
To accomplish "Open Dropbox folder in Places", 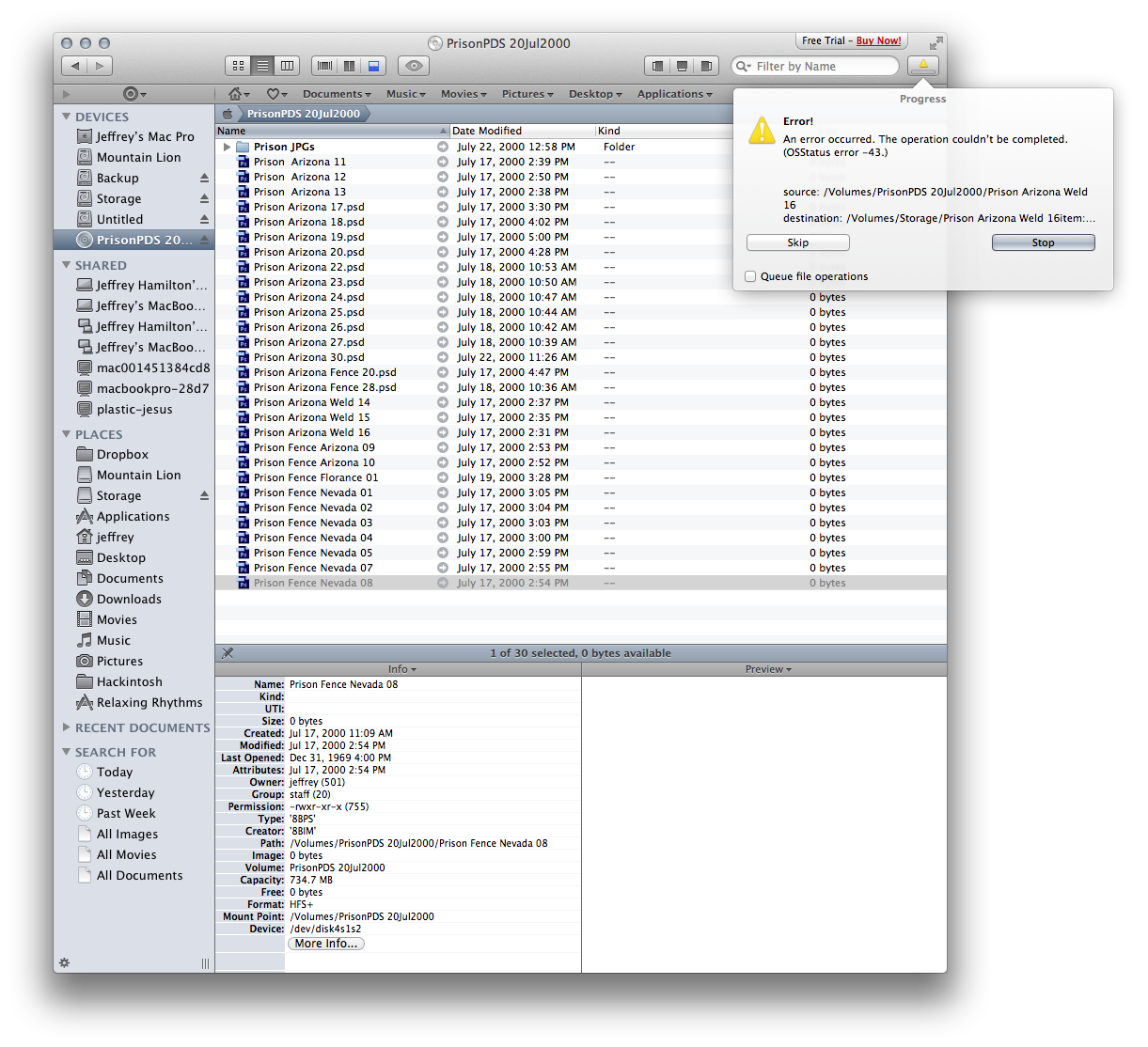I will (134, 454).
